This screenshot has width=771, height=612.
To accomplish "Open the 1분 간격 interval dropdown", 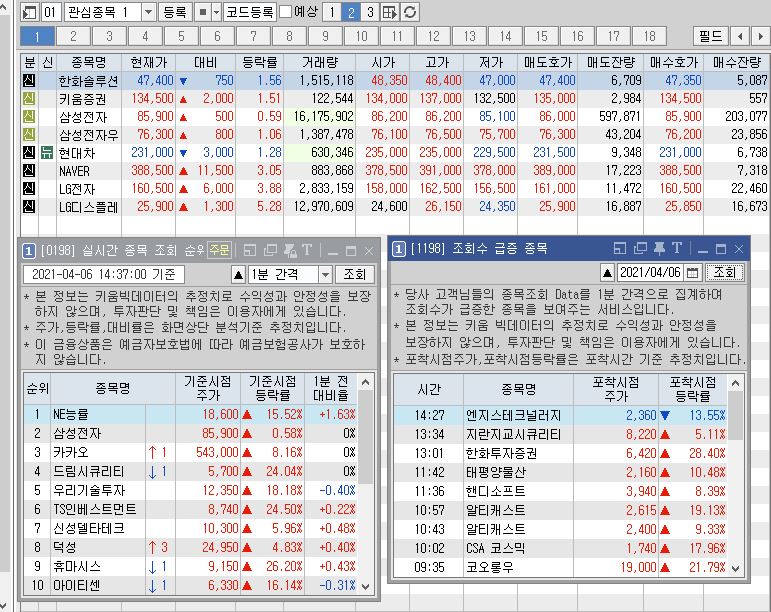I will 325,274.
